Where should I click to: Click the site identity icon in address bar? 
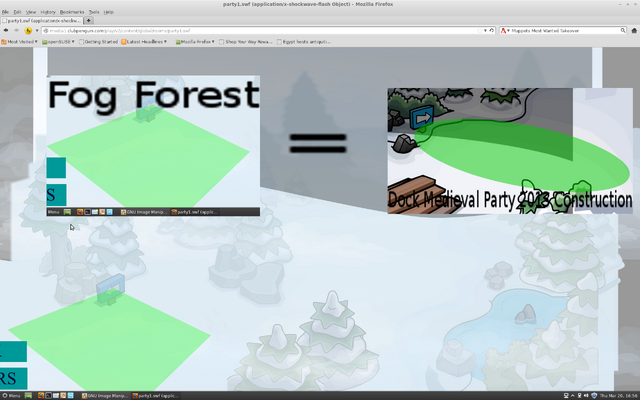[x=46, y=31]
